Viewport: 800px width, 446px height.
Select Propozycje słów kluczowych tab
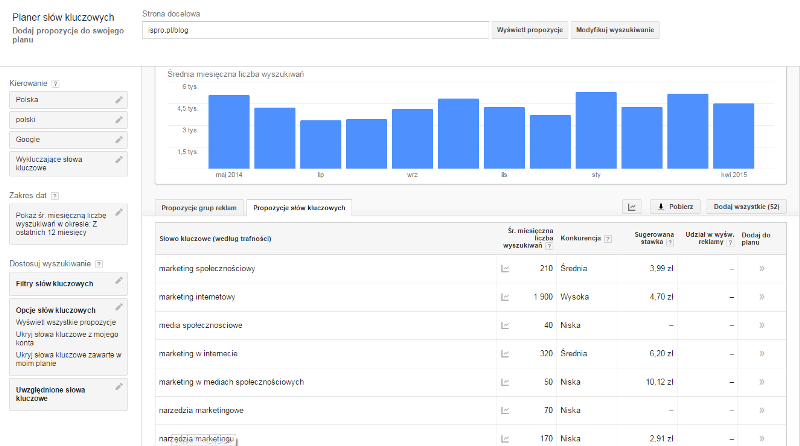point(299,208)
